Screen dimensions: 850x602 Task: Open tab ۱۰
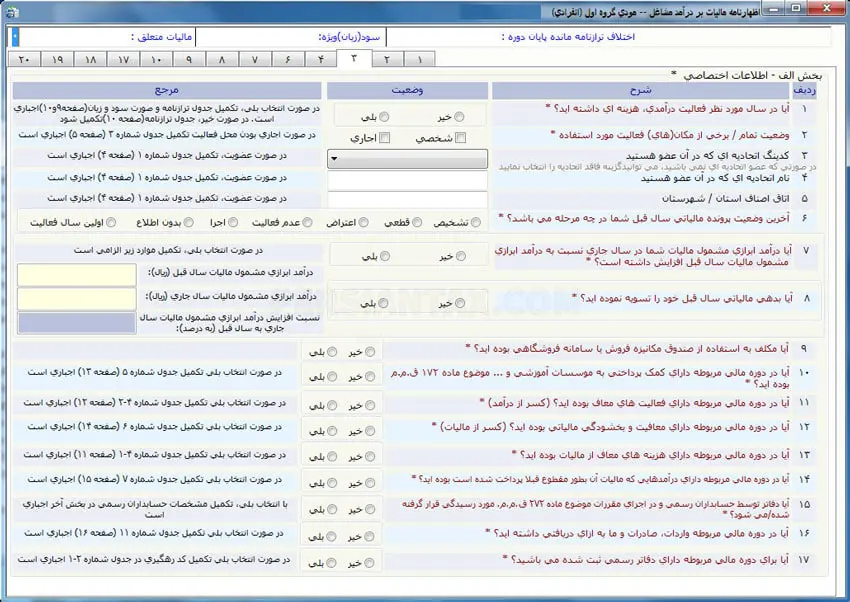pyautogui.click(x=156, y=59)
